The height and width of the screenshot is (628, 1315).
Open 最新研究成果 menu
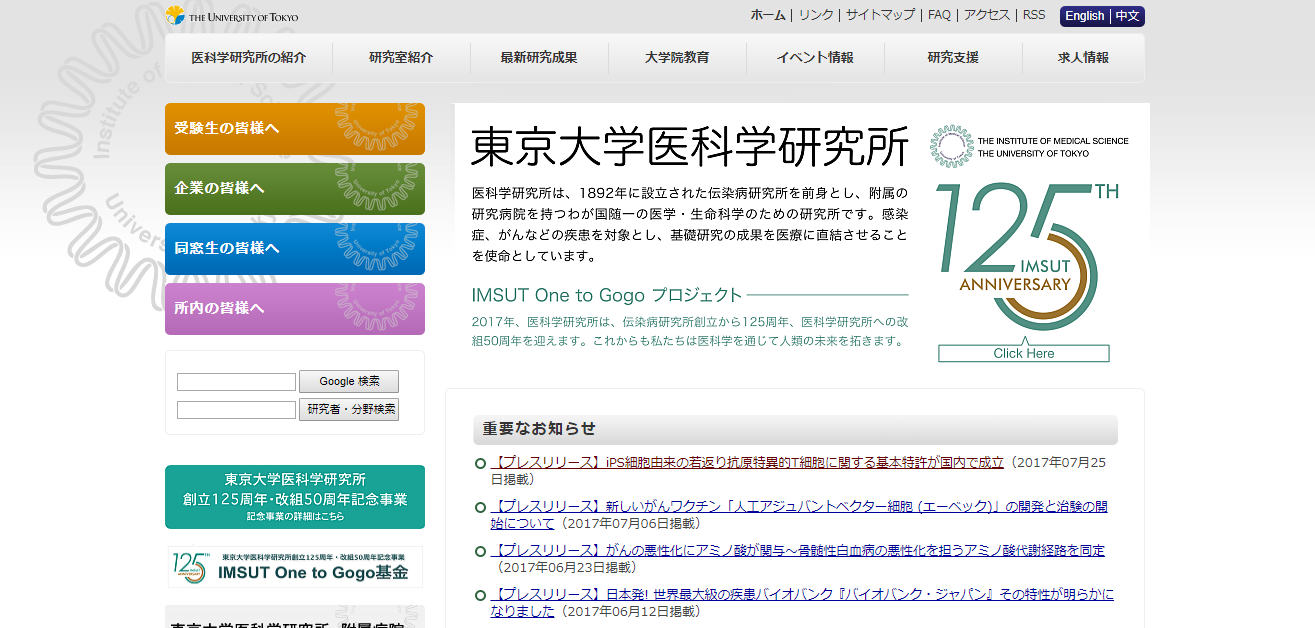pyautogui.click(x=539, y=58)
